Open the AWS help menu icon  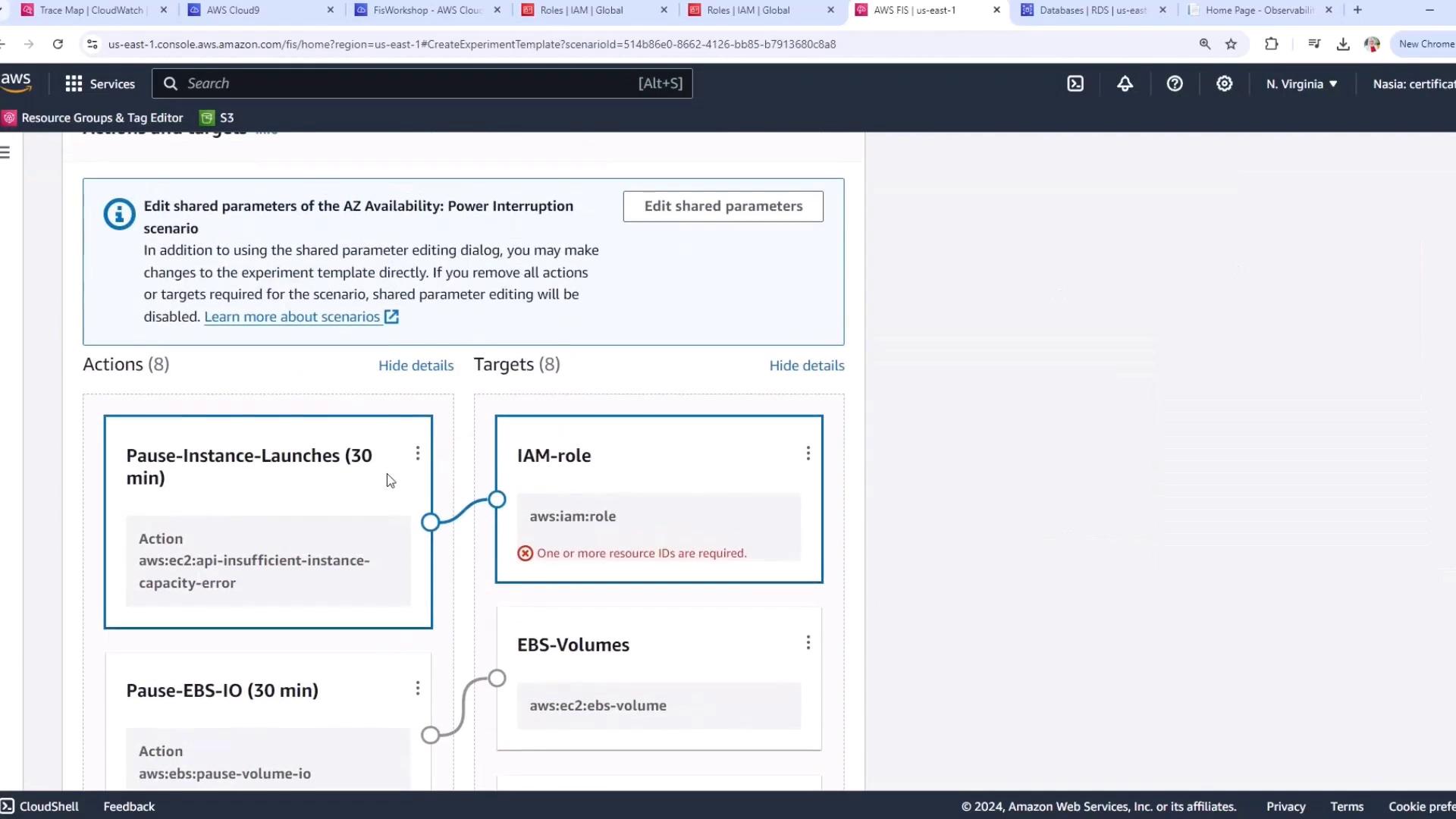click(1175, 84)
